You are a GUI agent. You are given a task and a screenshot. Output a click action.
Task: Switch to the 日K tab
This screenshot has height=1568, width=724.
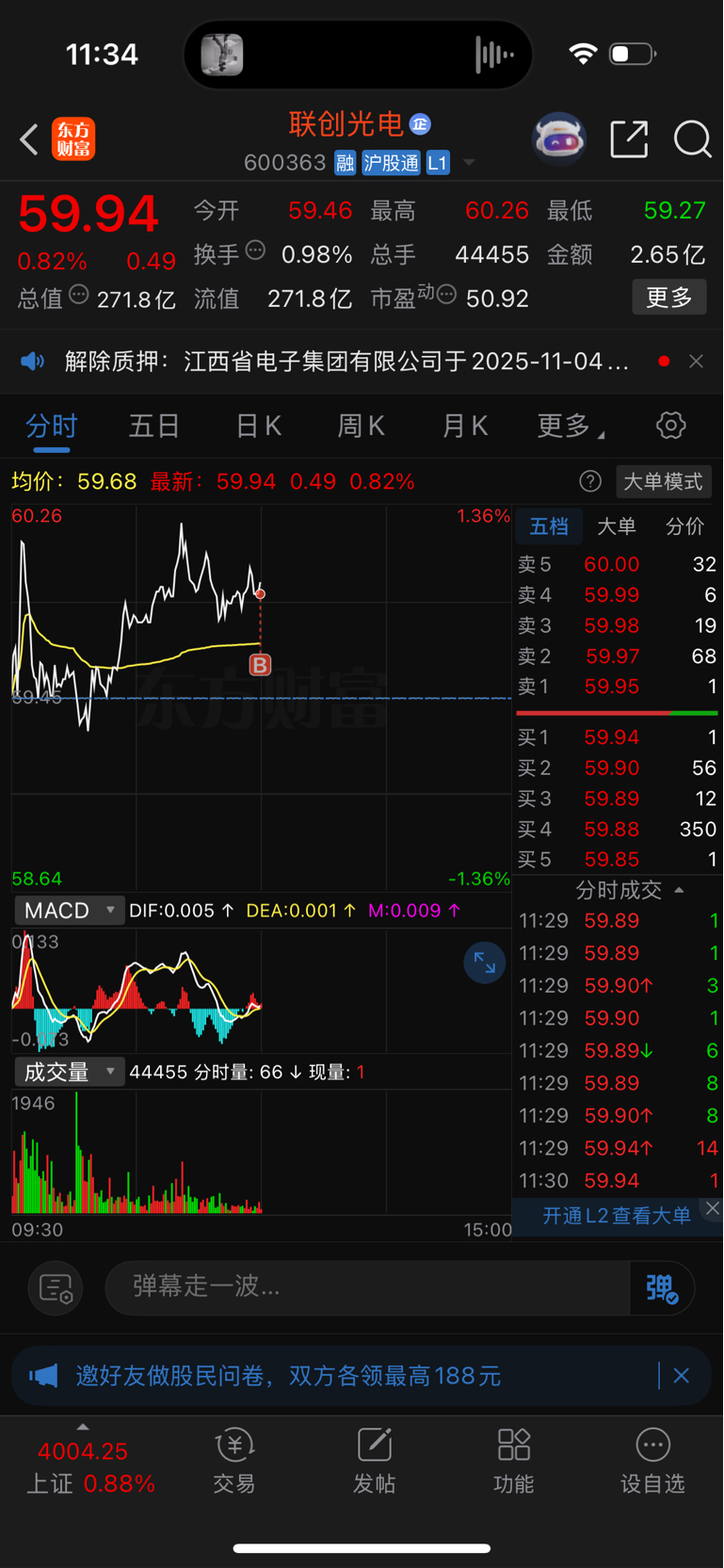[x=258, y=427]
